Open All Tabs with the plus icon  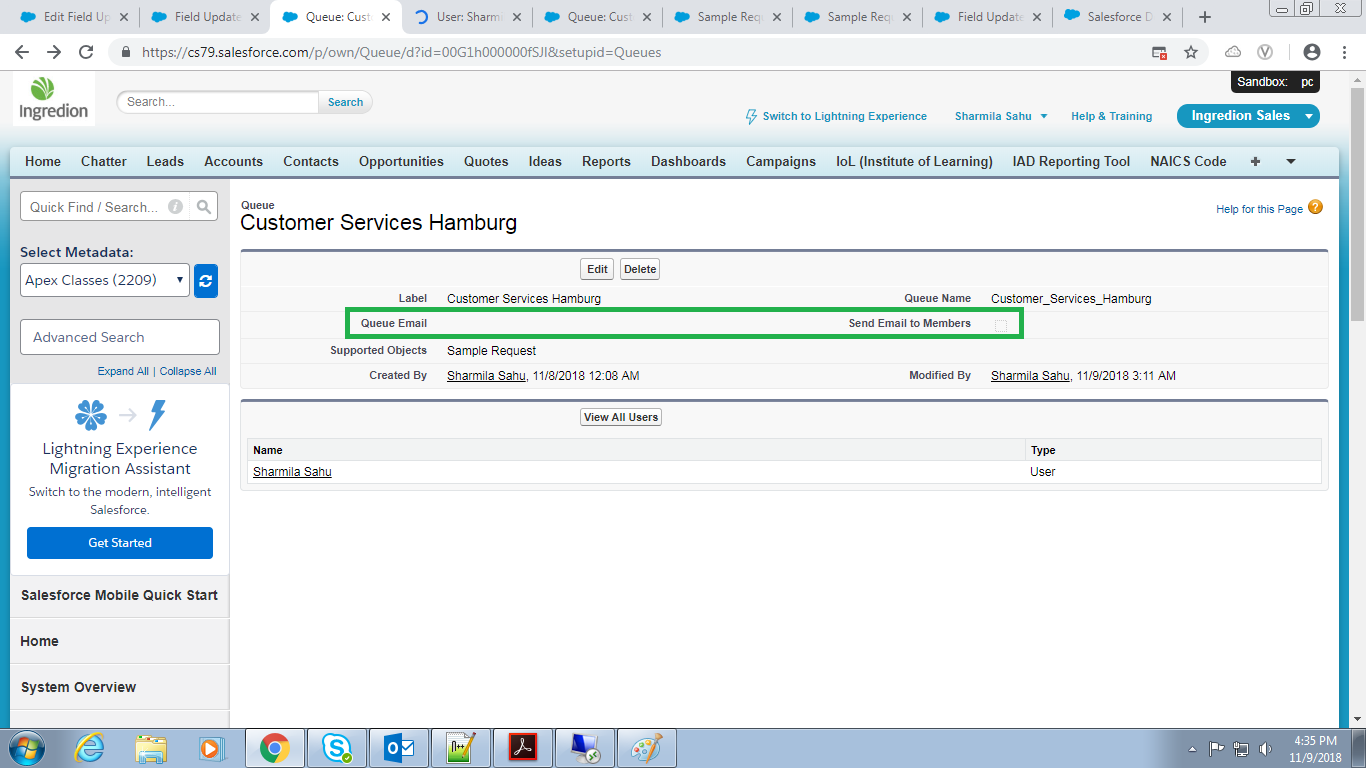(x=1256, y=161)
